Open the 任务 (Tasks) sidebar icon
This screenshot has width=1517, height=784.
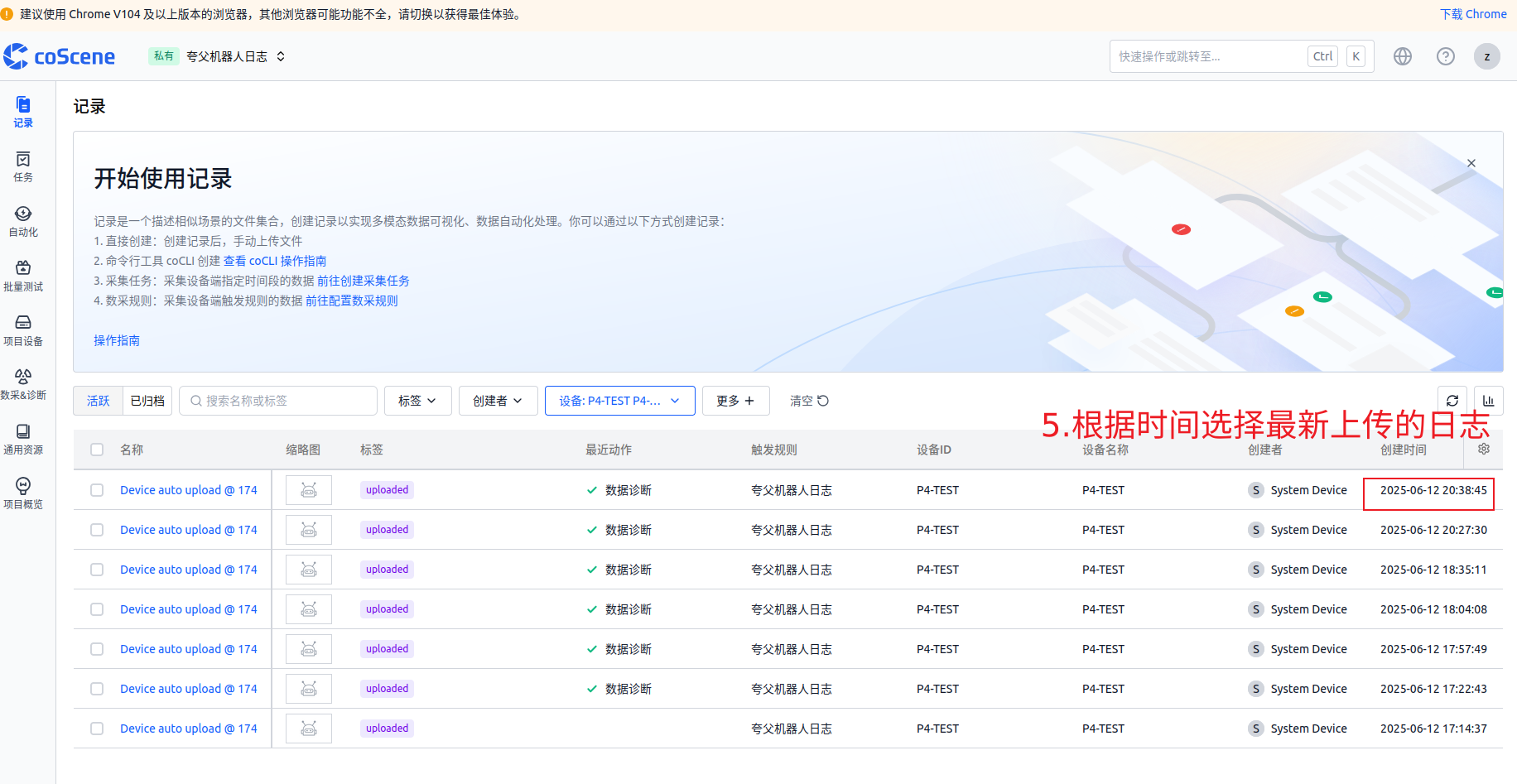[x=23, y=166]
